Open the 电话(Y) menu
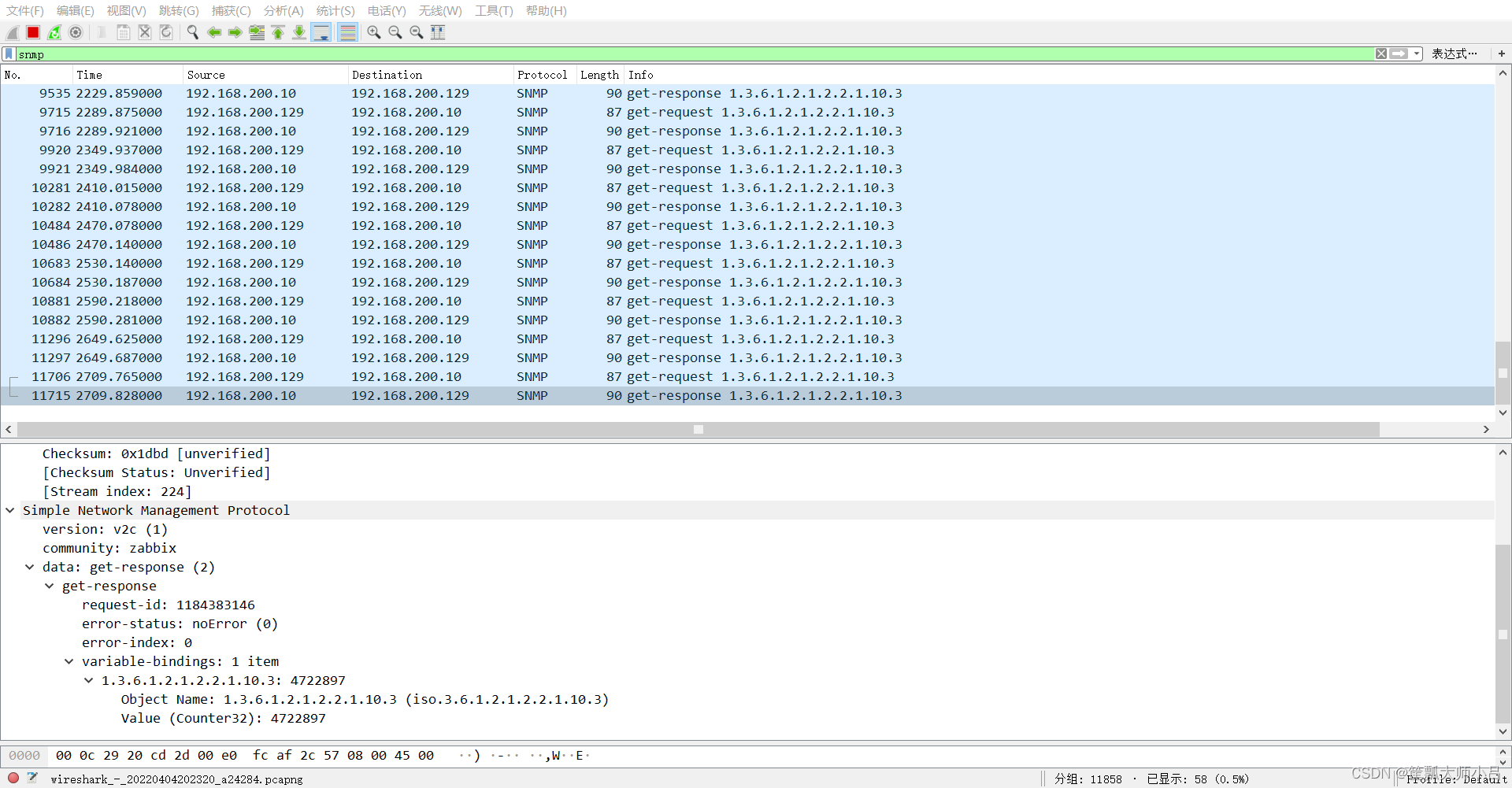 (x=387, y=10)
